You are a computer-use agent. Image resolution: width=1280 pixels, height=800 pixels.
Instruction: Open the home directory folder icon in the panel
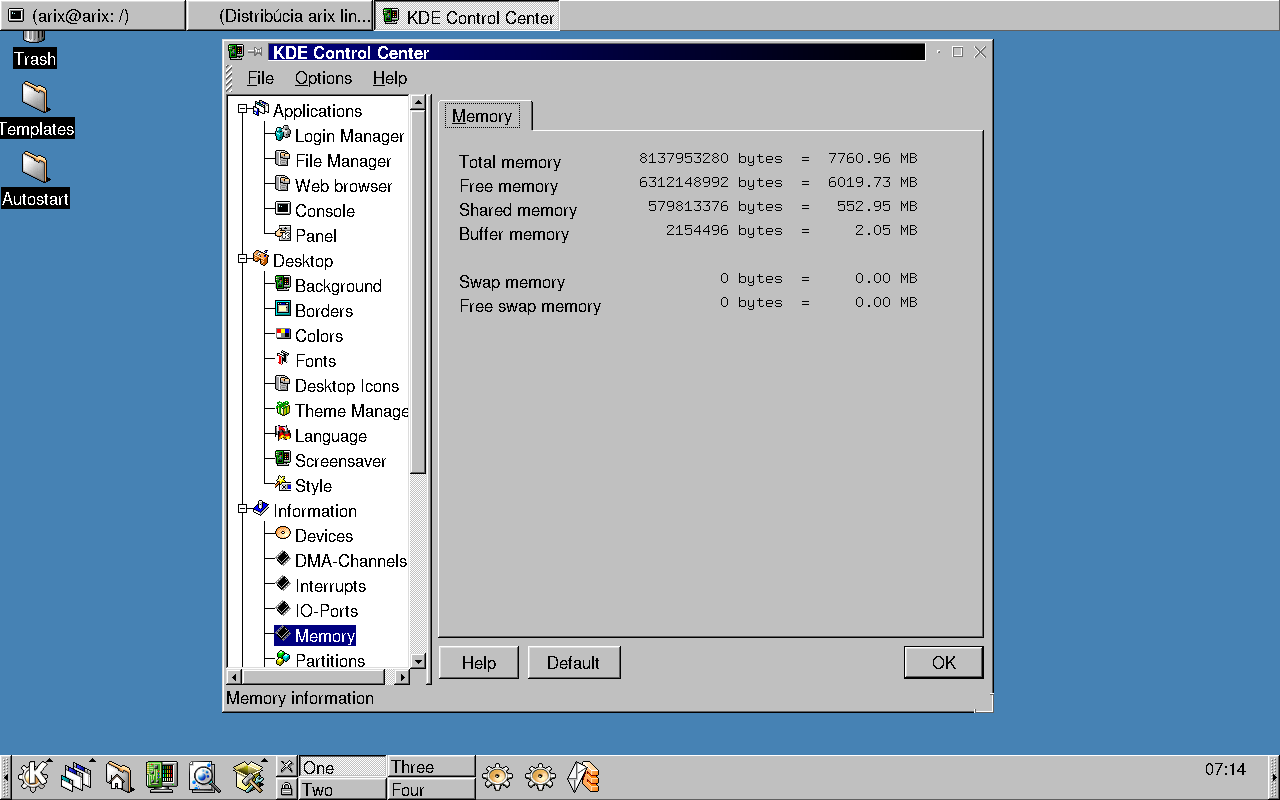tap(119, 776)
